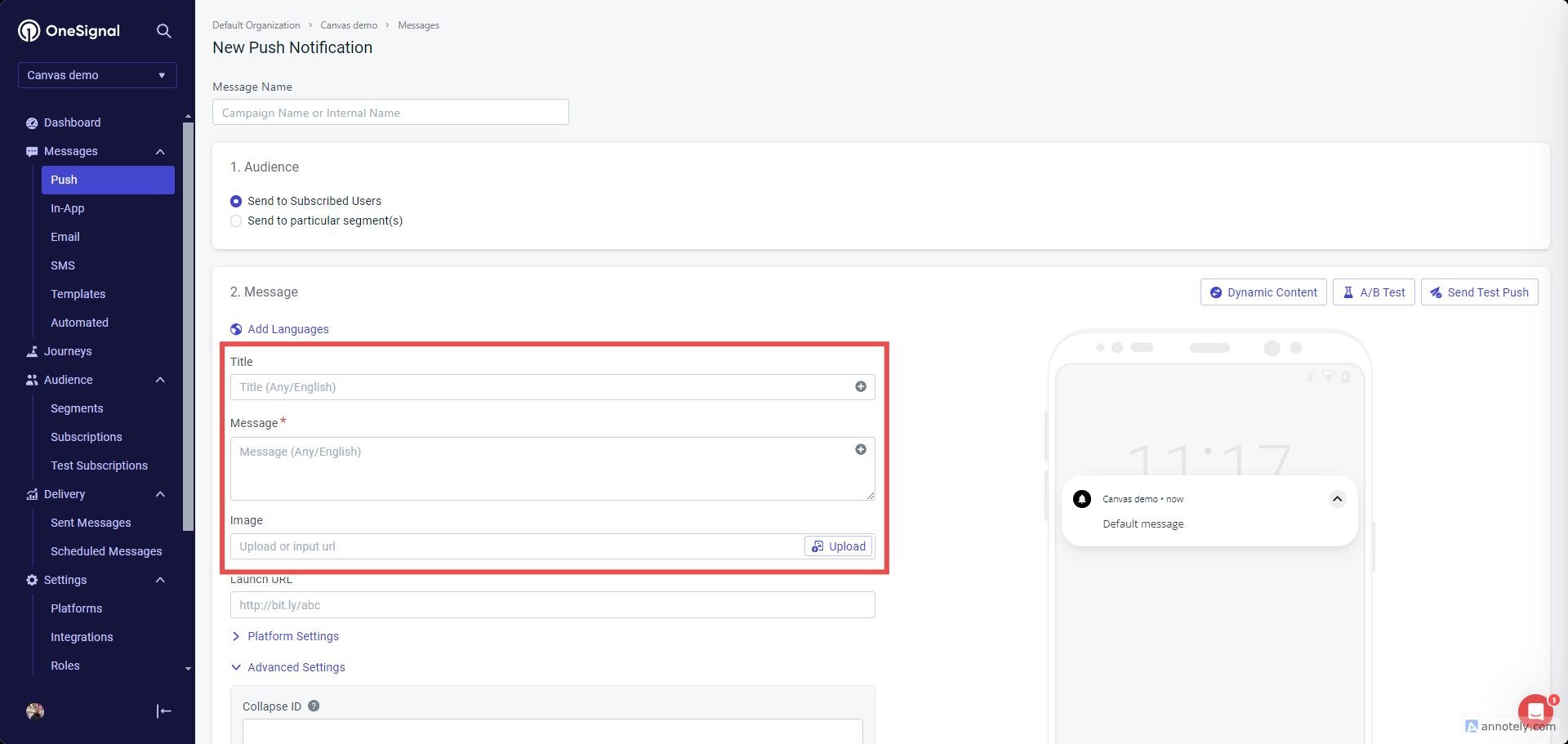Select Send to particular segment(s) option

[x=236, y=221]
